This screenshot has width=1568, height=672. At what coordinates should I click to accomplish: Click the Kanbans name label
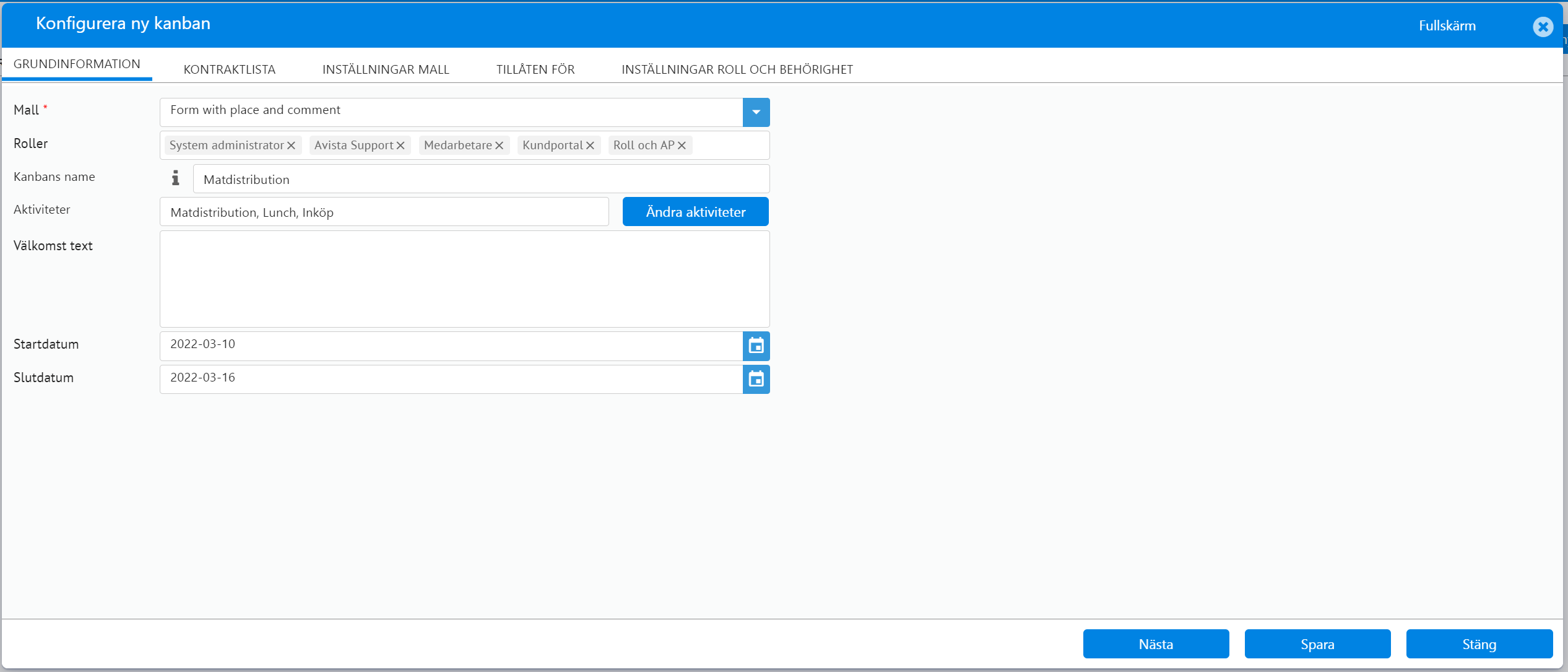(54, 177)
